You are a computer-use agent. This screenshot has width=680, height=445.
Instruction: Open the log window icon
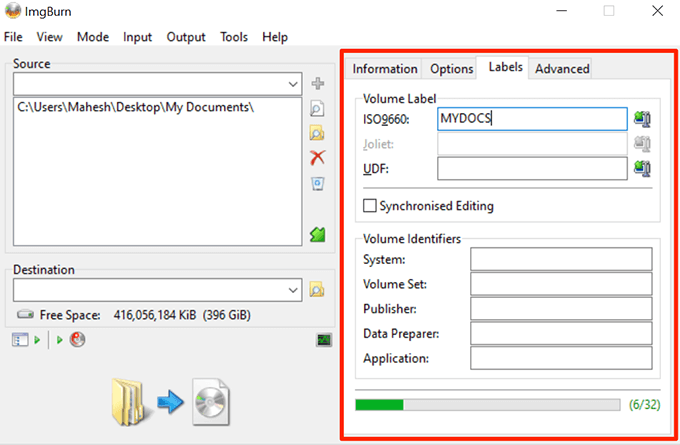pos(324,340)
